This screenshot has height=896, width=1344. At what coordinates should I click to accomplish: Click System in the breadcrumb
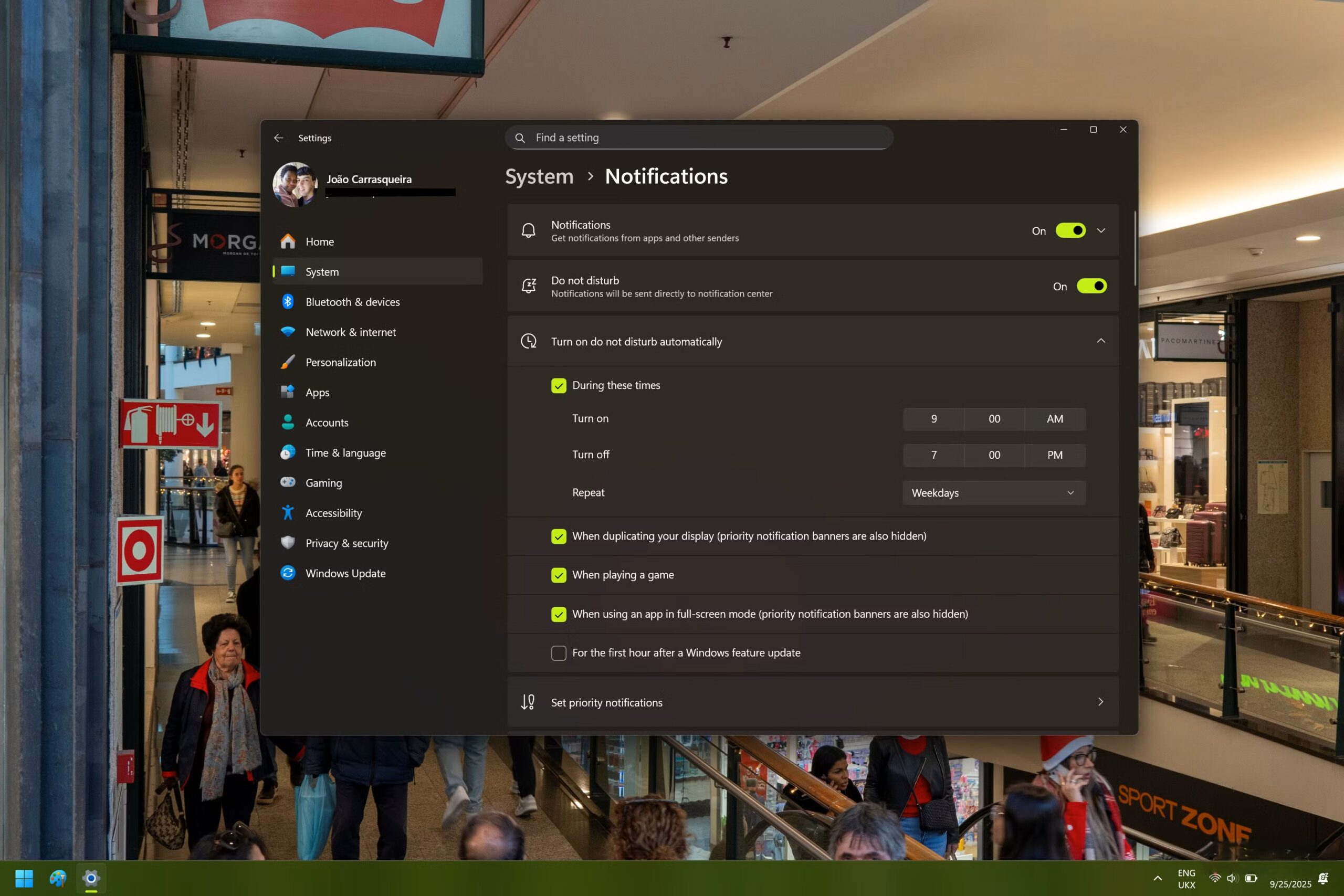(x=539, y=176)
